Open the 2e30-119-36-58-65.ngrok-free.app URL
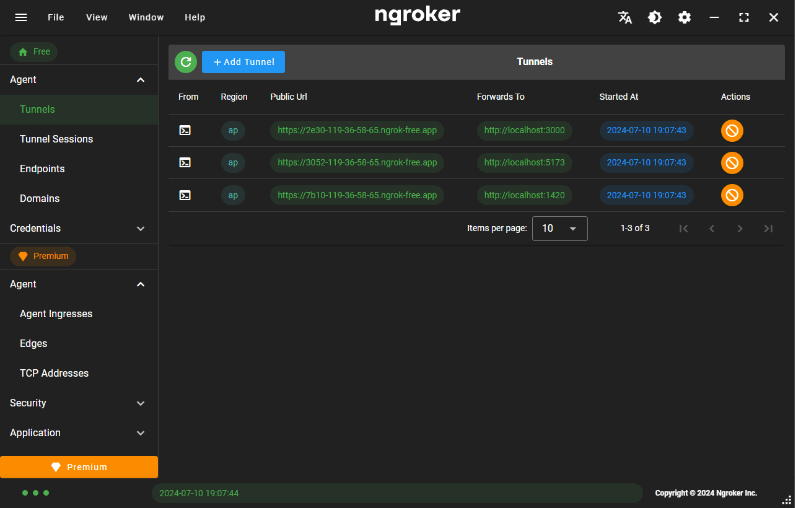This screenshot has width=795, height=508. [x=357, y=130]
